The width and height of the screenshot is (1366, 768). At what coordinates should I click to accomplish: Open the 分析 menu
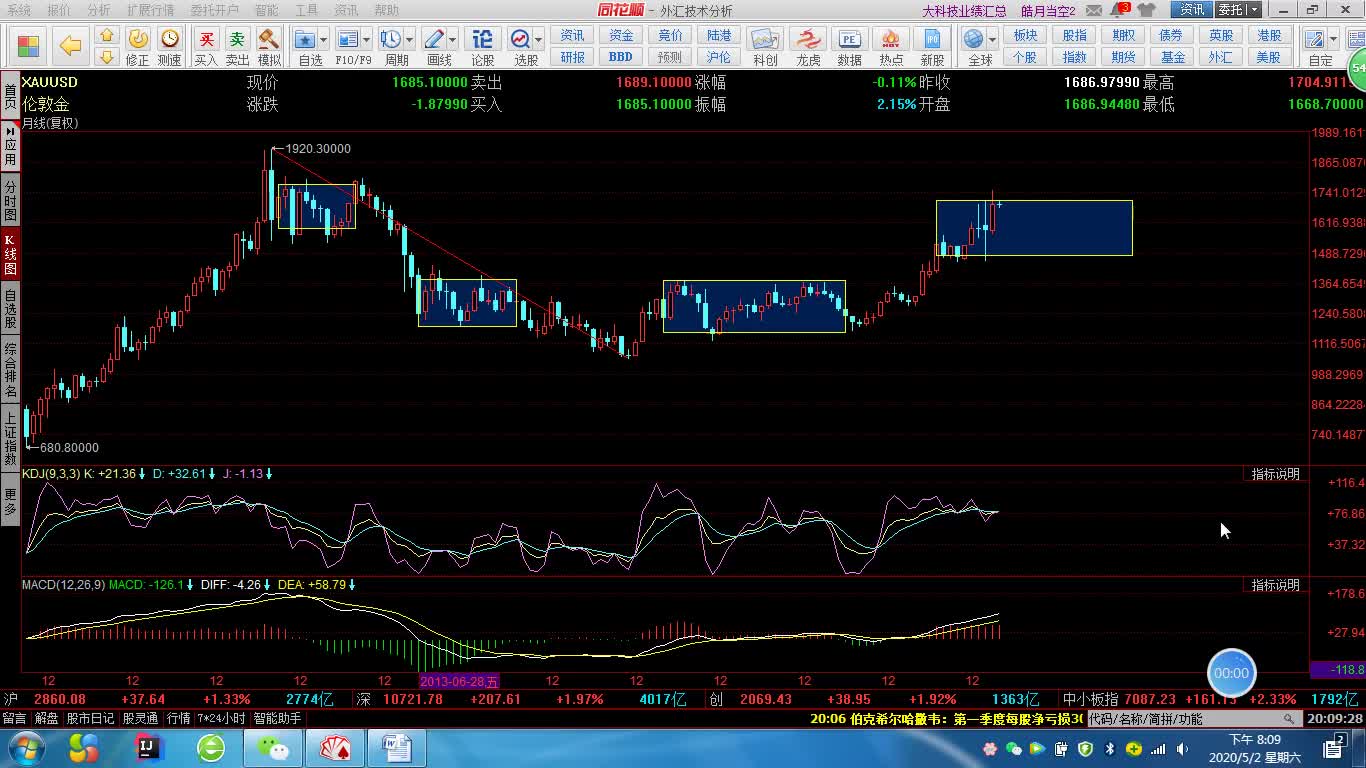tap(99, 10)
